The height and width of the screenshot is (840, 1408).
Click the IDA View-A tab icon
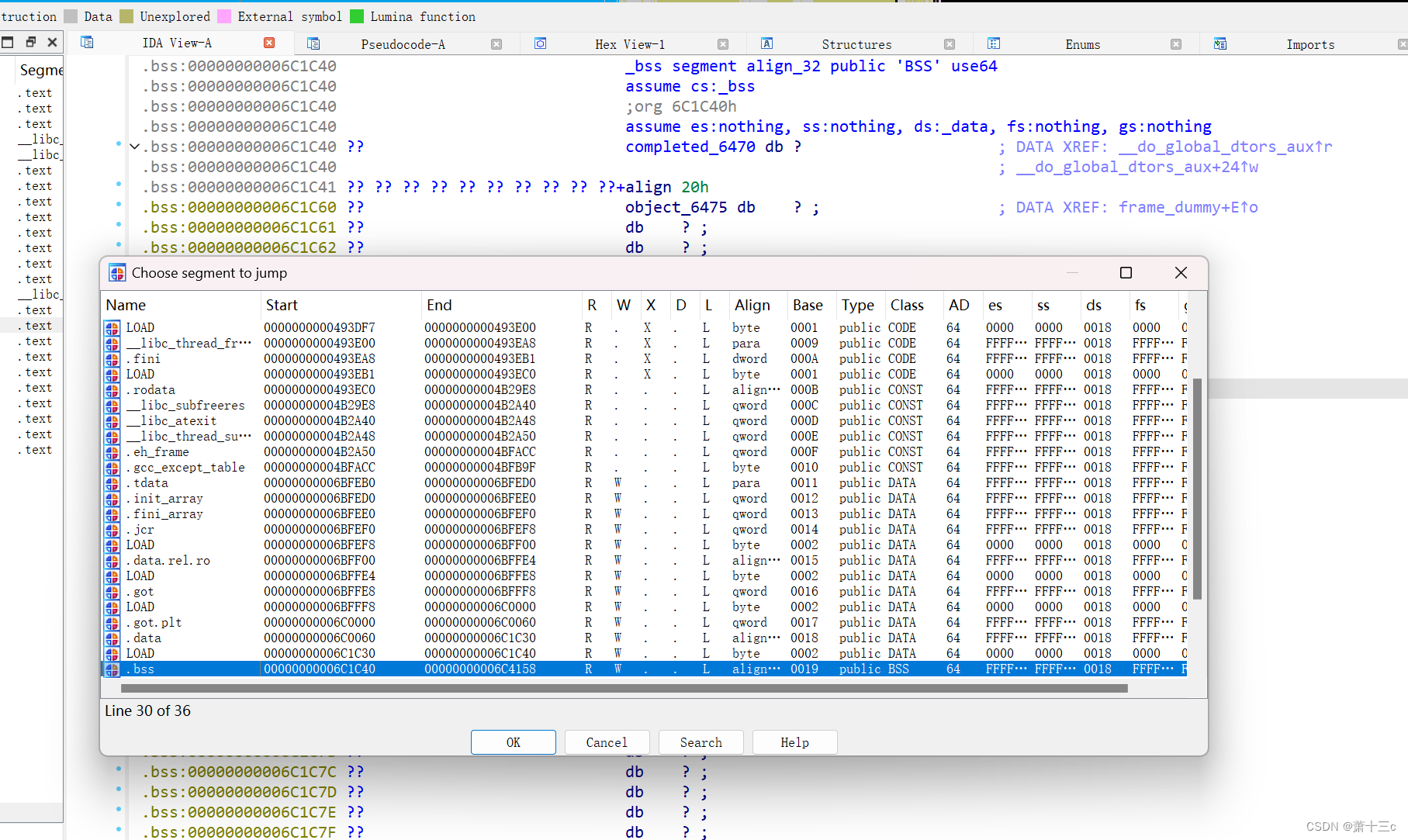pyautogui.click(x=88, y=43)
